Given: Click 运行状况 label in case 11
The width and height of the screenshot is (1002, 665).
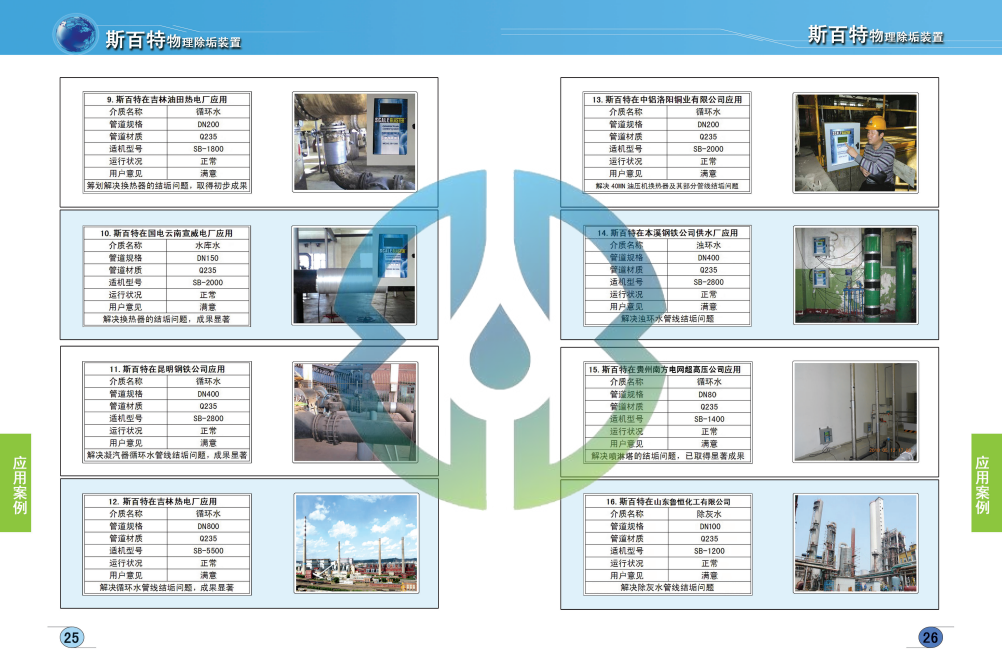Looking at the screenshot, I should coord(125,431).
